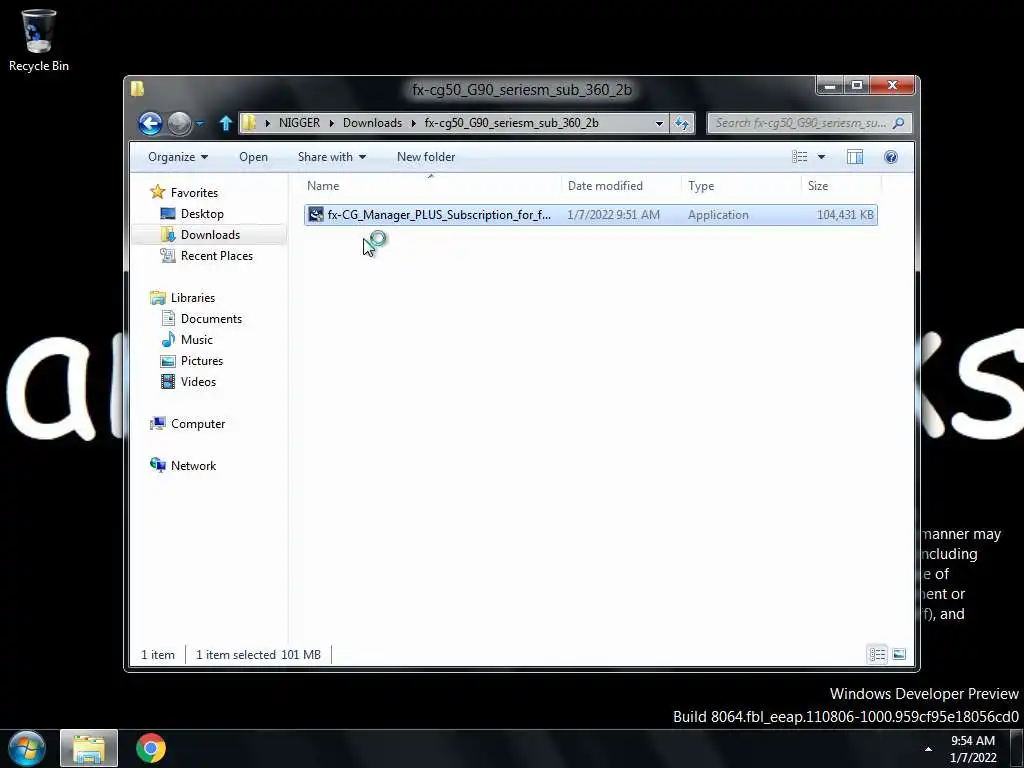
Task: Select the Downloads breadcrumb in address bar
Action: point(372,123)
